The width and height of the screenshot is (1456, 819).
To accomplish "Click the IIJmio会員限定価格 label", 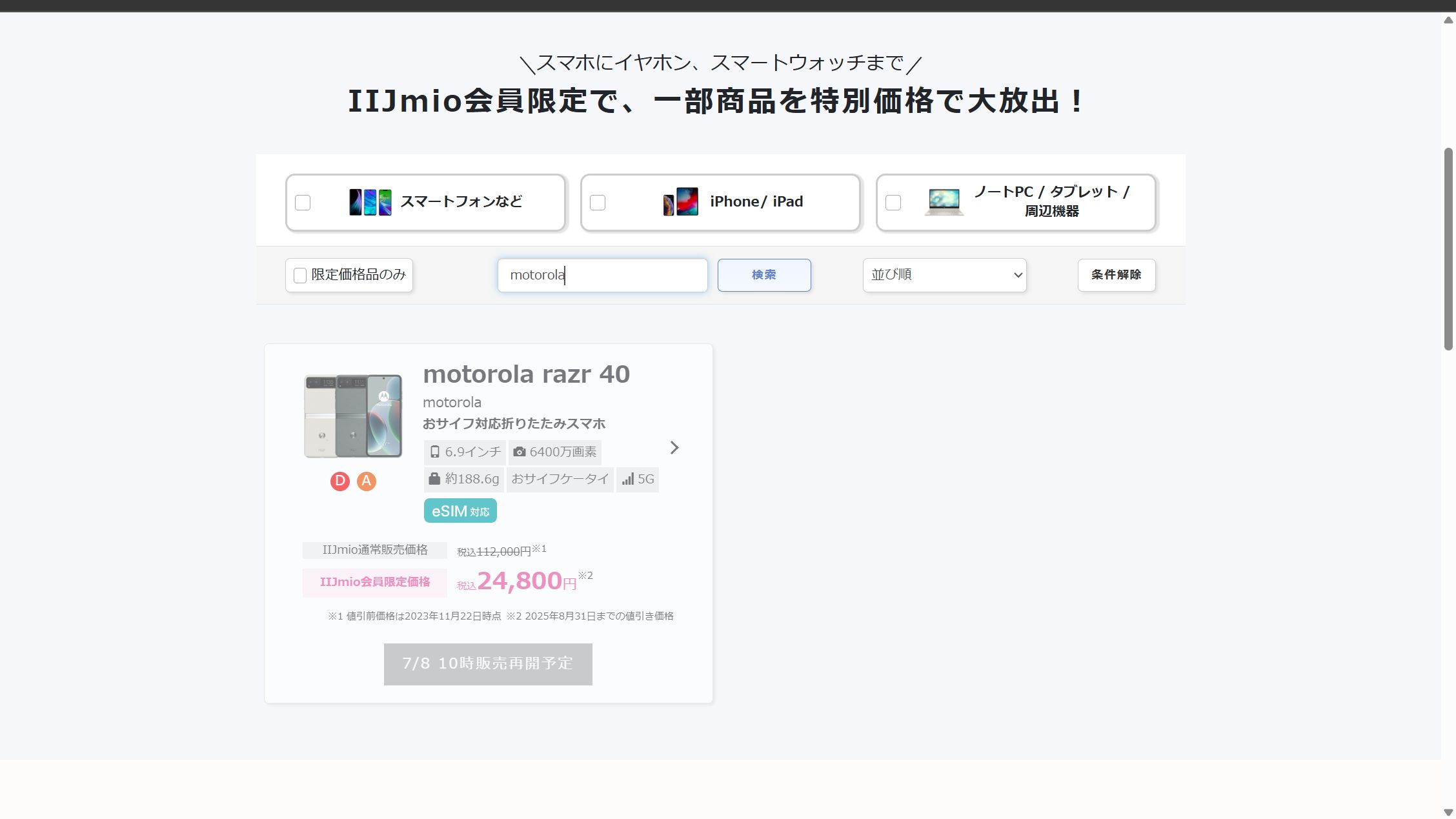I will [x=375, y=582].
